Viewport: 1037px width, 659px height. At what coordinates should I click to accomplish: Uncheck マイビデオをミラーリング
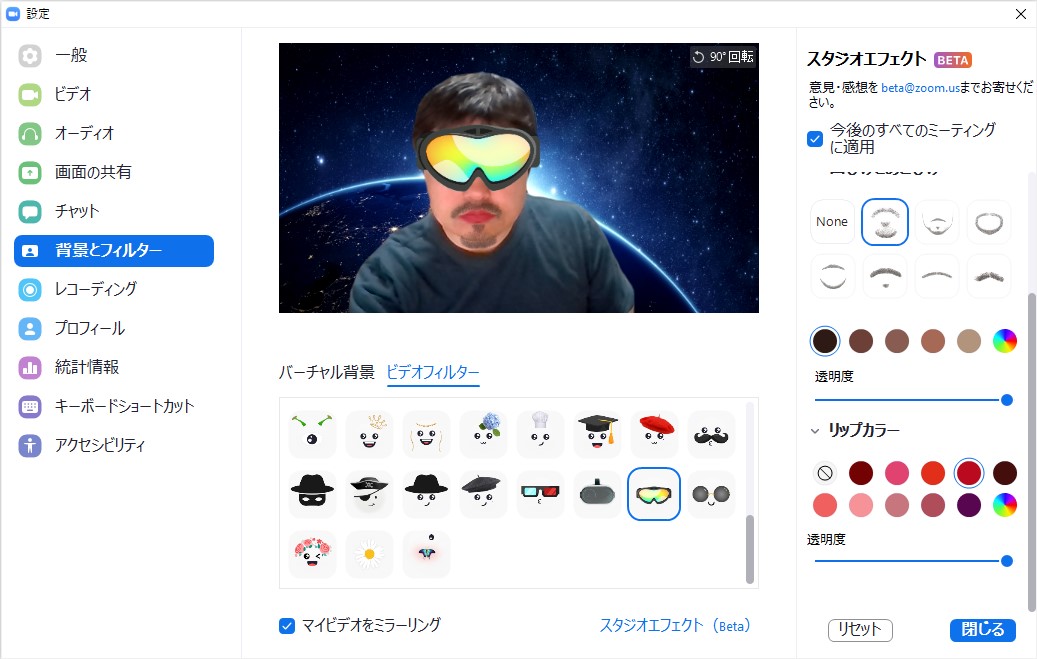(x=286, y=624)
